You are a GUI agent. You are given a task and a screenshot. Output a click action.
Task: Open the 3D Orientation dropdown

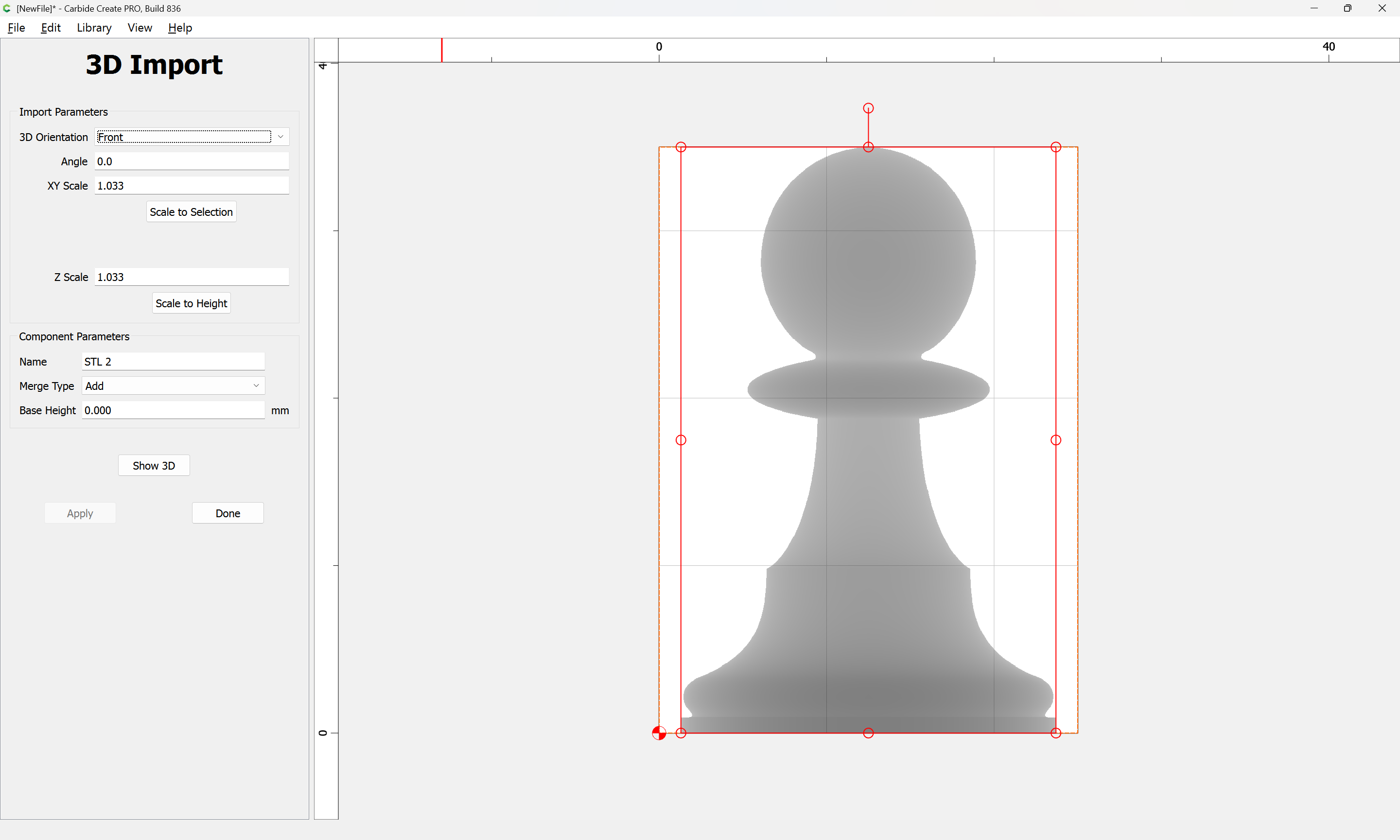191,137
